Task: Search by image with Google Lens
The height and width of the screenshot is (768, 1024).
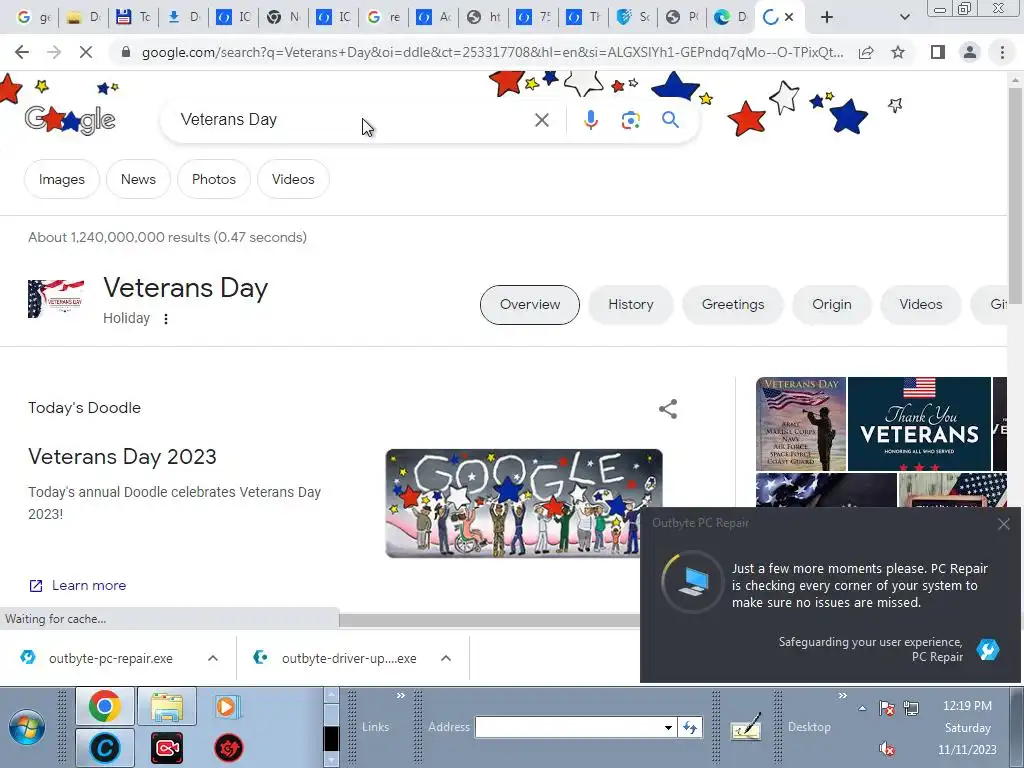Action: click(x=630, y=120)
